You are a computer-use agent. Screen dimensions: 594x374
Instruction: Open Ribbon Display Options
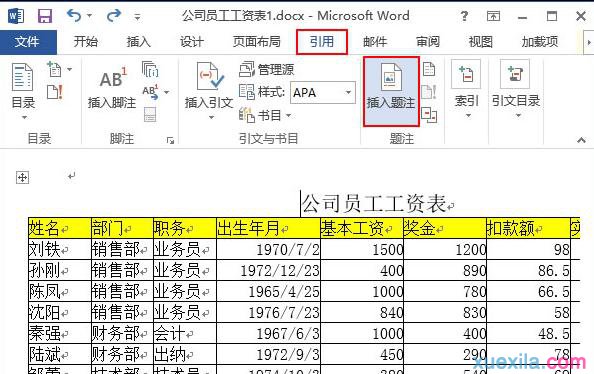[493, 16]
